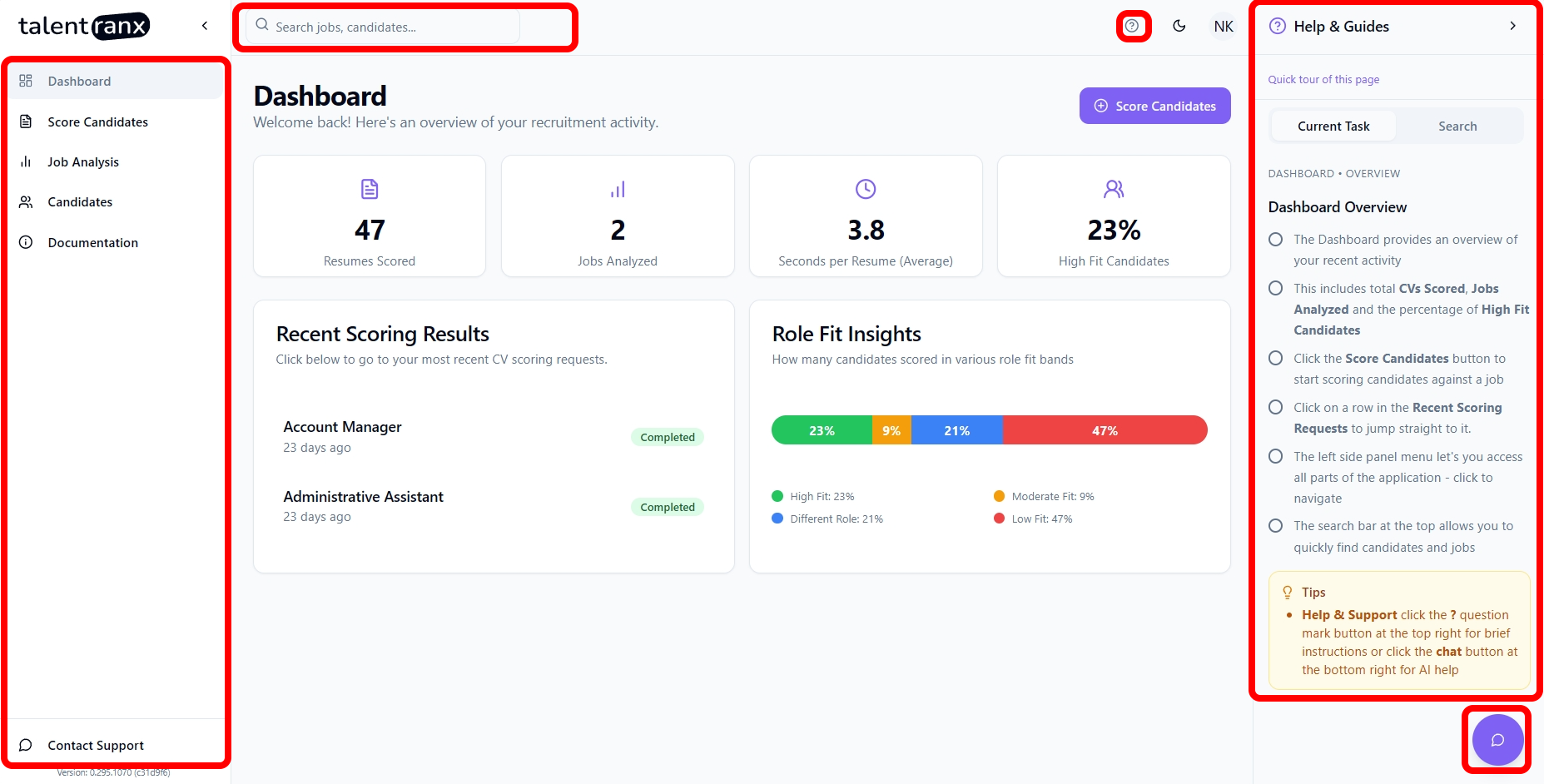Open the NK user avatar menu
This screenshot has width=1544, height=784.
point(1223,27)
